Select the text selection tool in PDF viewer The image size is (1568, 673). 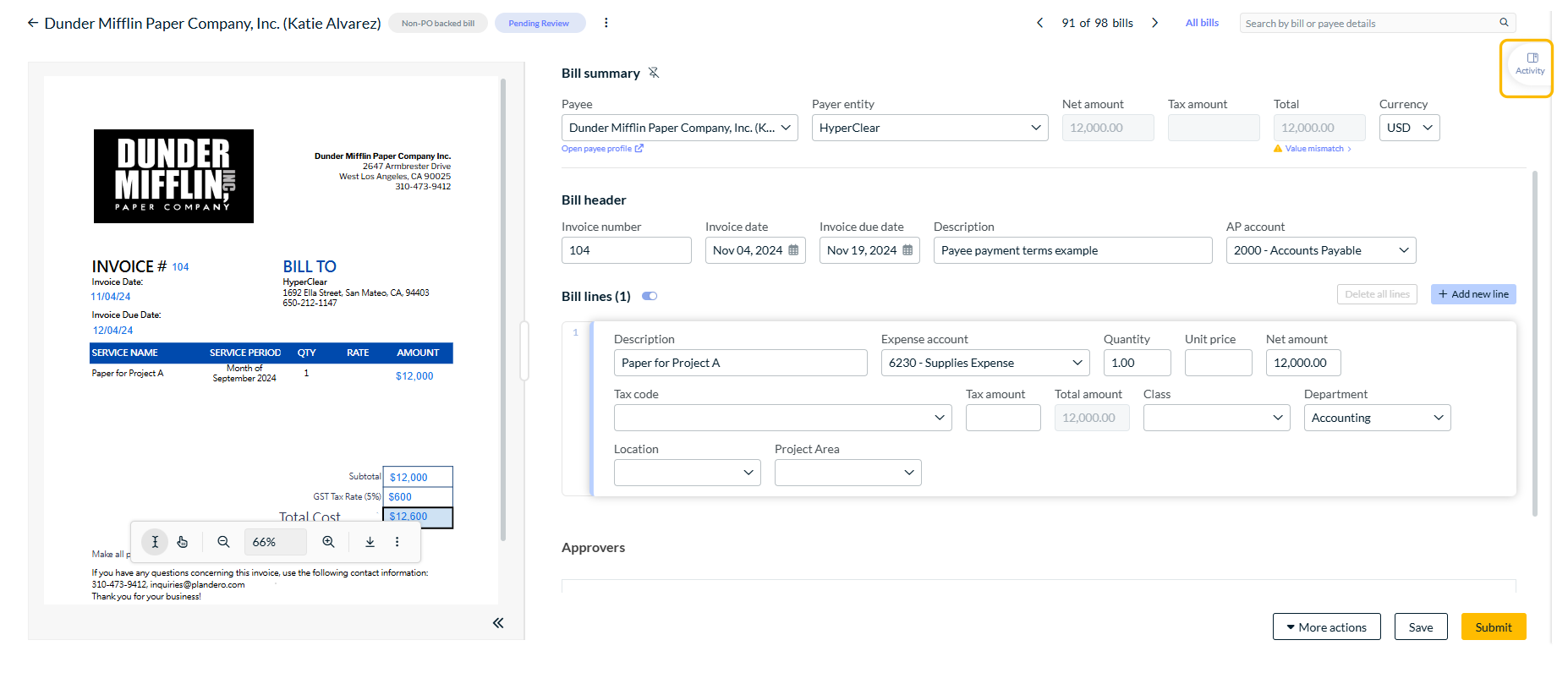(x=155, y=542)
